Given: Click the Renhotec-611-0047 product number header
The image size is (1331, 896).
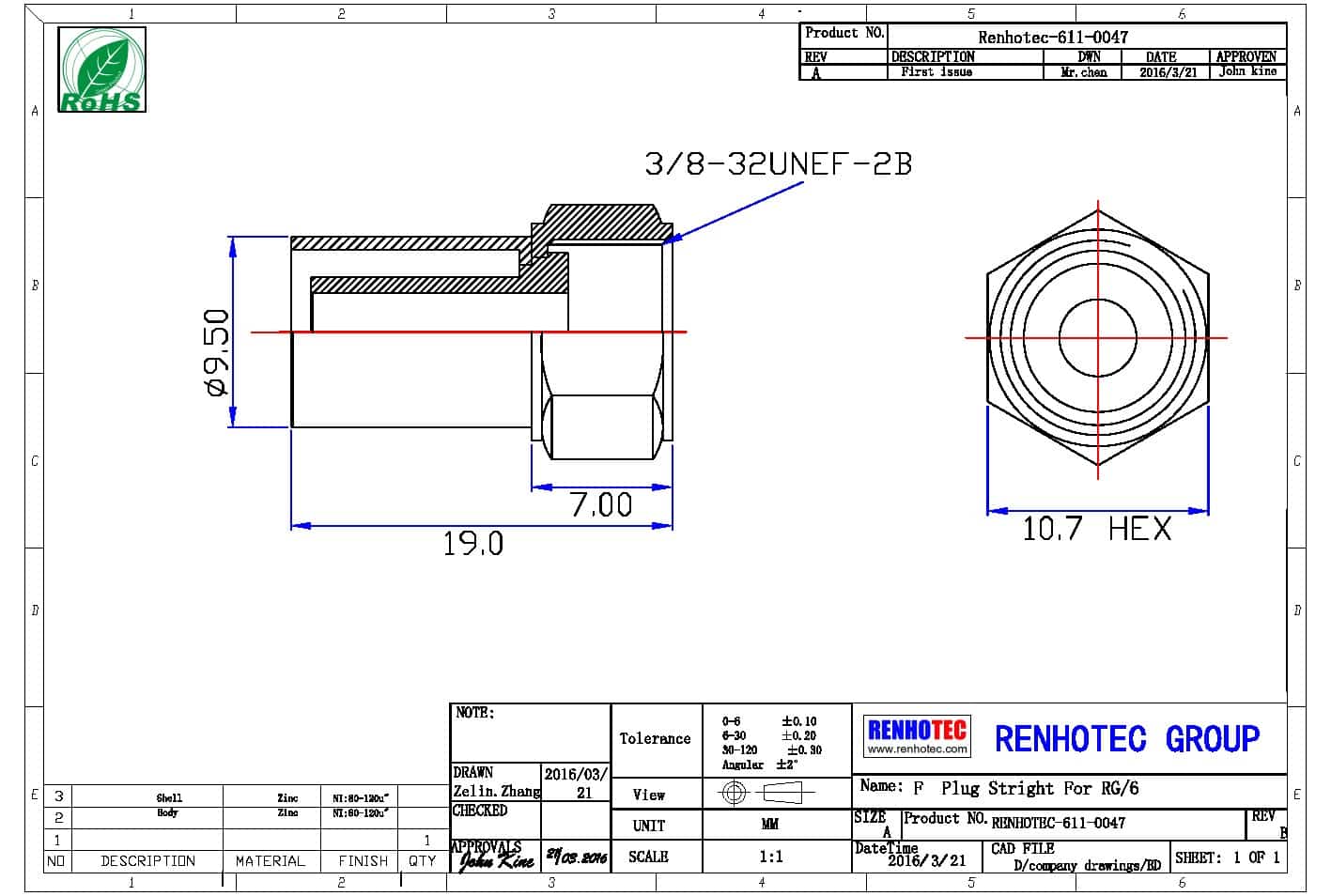Looking at the screenshot, I should (x=1052, y=38).
